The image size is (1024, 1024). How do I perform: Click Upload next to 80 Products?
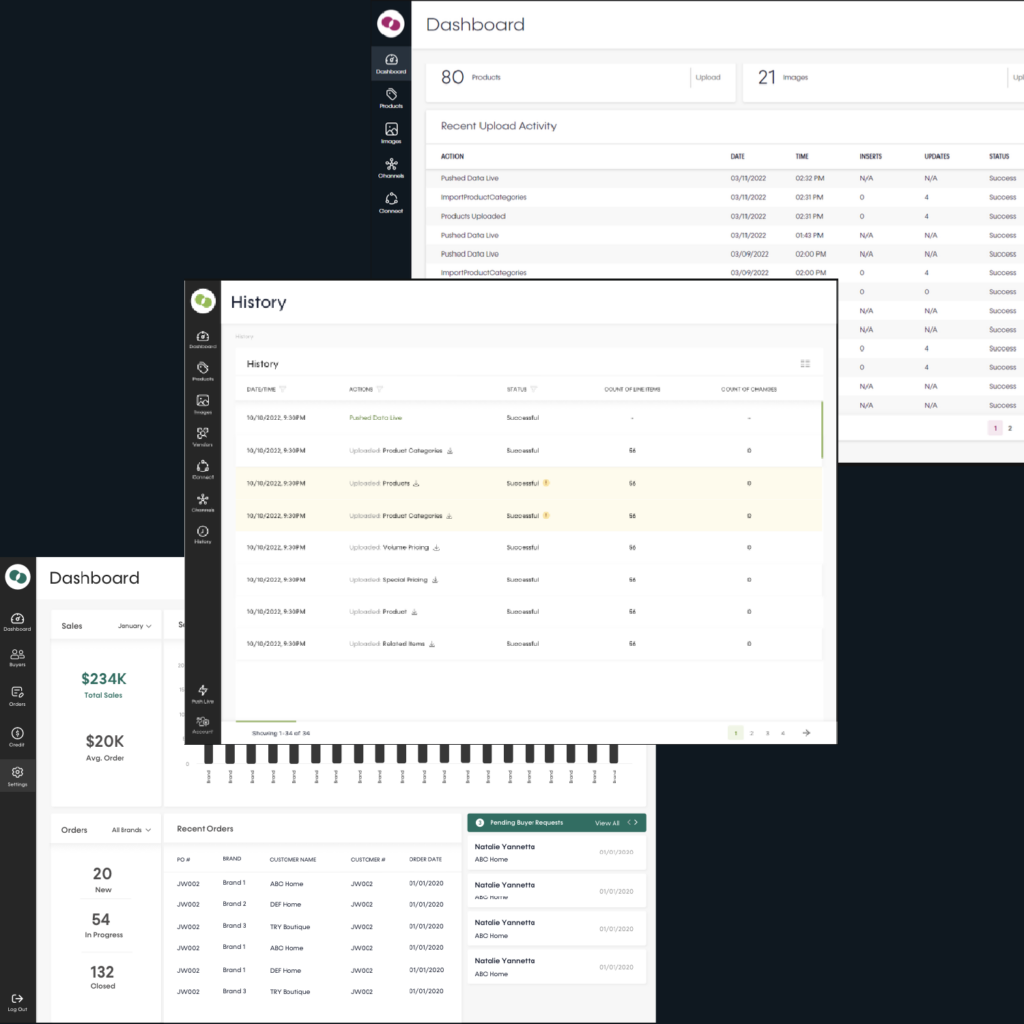[708, 77]
